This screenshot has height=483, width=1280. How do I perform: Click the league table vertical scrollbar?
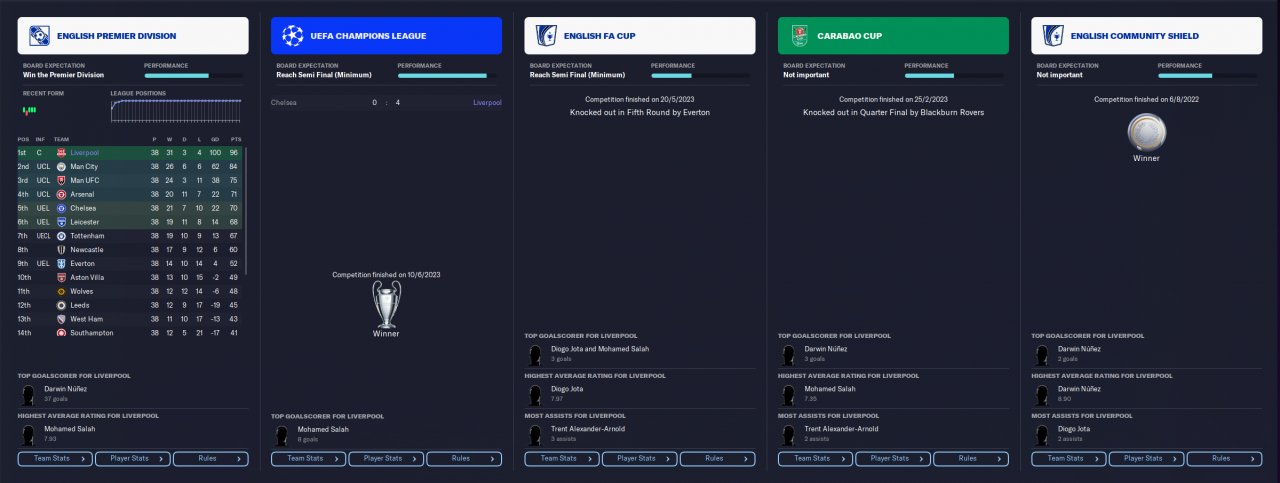pyautogui.click(x=244, y=210)
